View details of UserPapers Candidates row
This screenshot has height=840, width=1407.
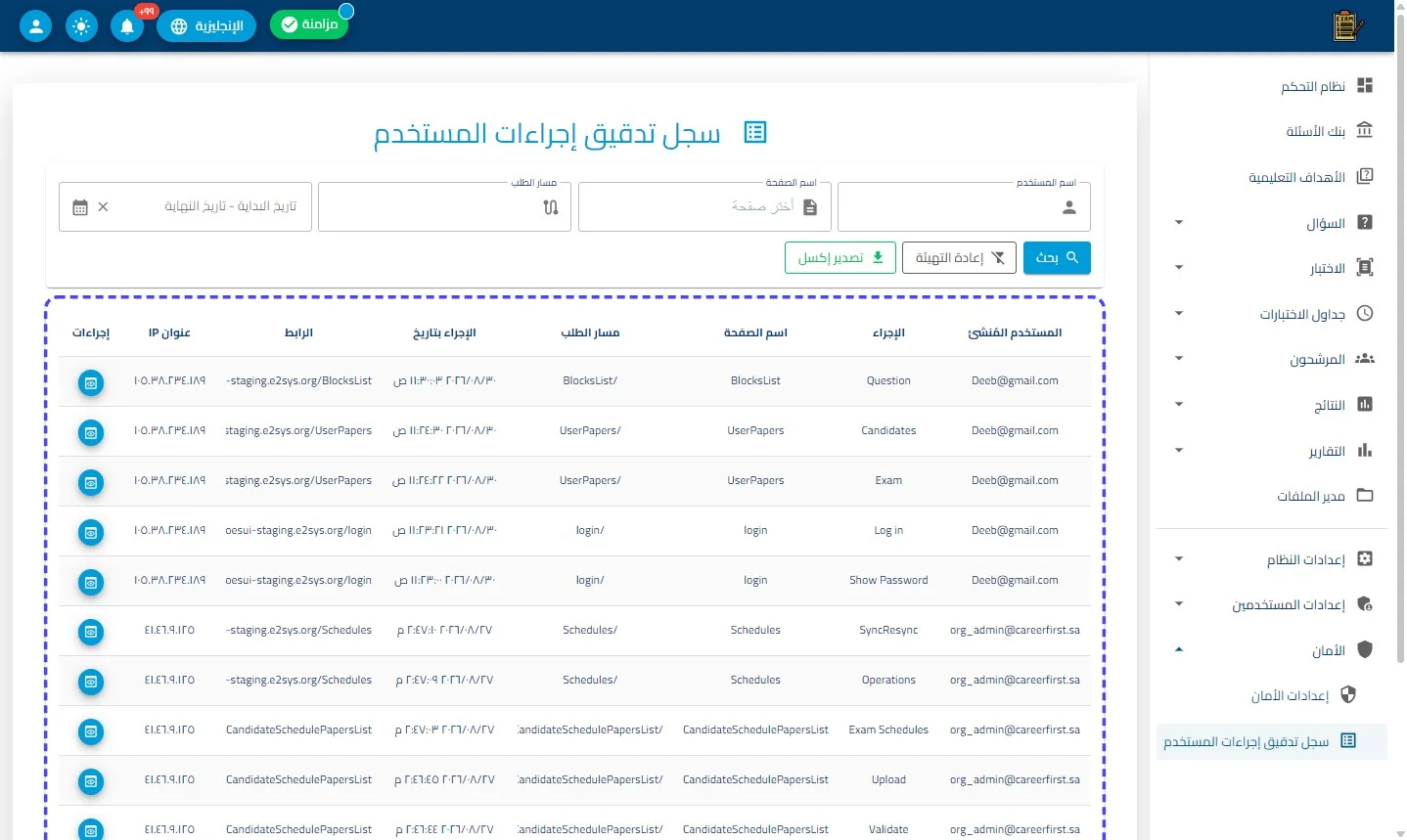(x=91, y=432)
